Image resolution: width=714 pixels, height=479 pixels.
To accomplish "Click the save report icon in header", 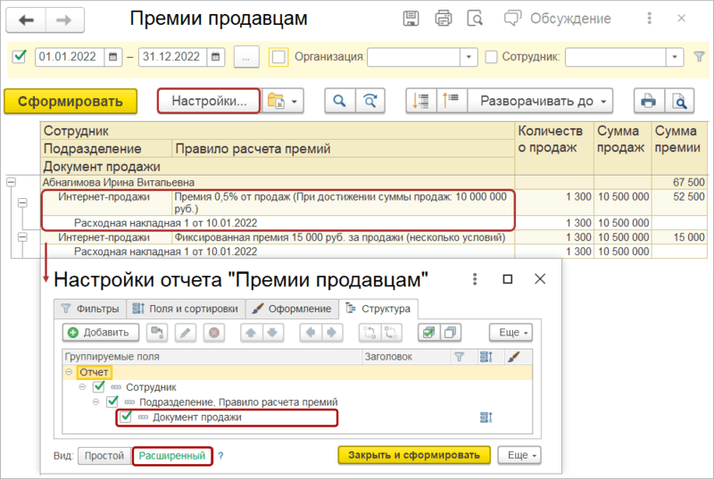I will point(410,19).
